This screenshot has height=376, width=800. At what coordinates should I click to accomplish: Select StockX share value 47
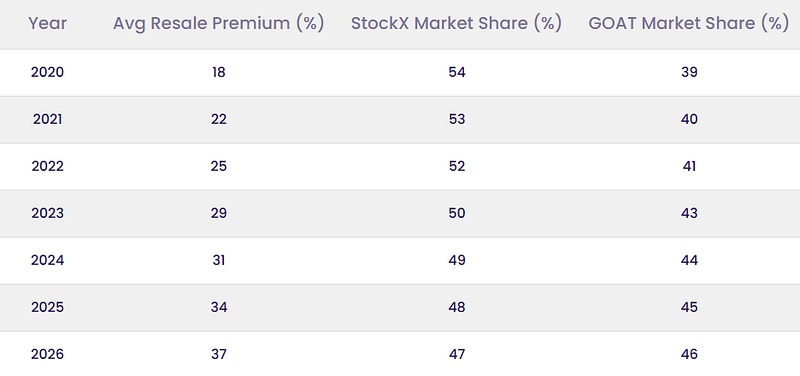(457, 355)
